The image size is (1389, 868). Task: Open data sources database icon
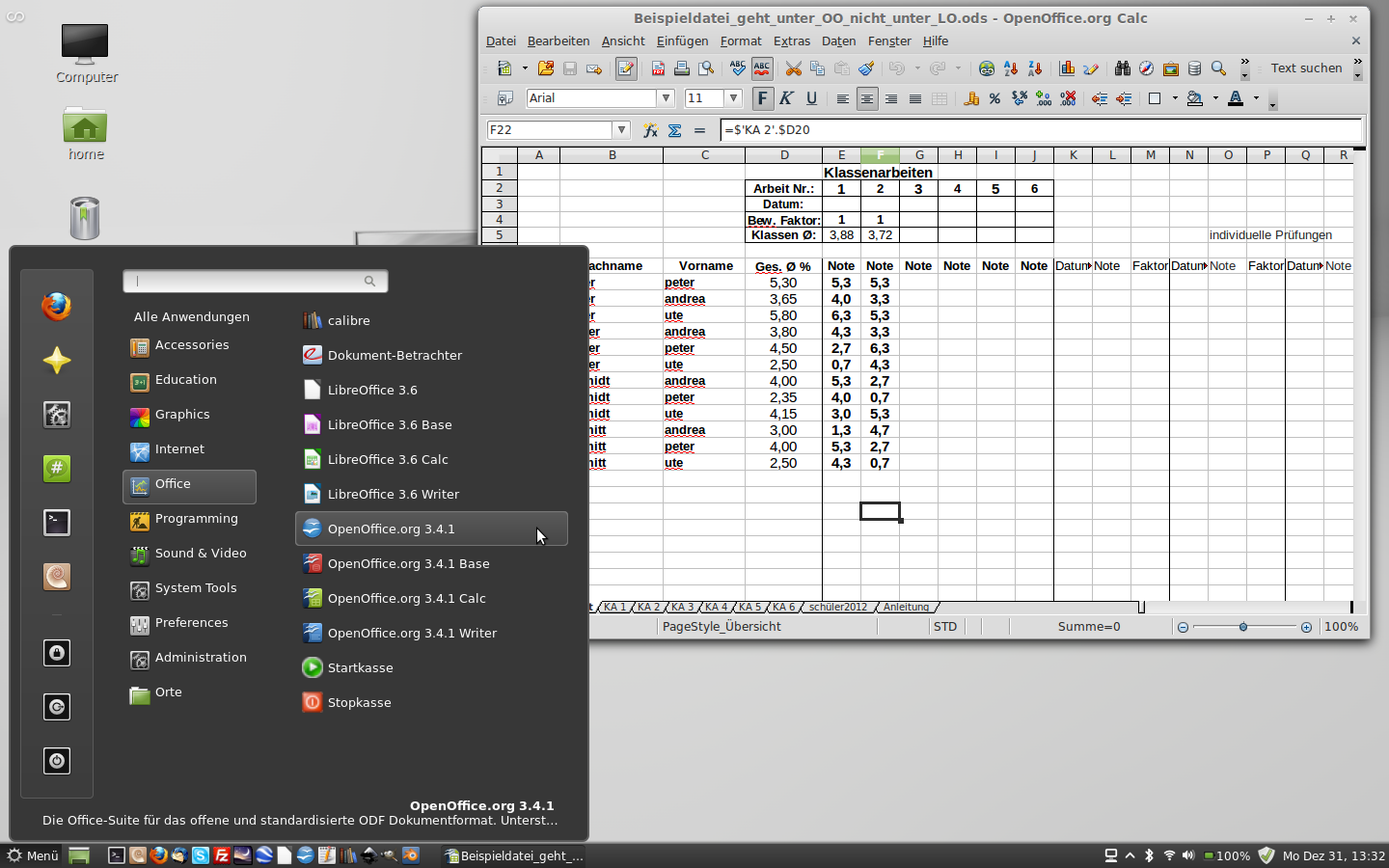pos(1194,68)
